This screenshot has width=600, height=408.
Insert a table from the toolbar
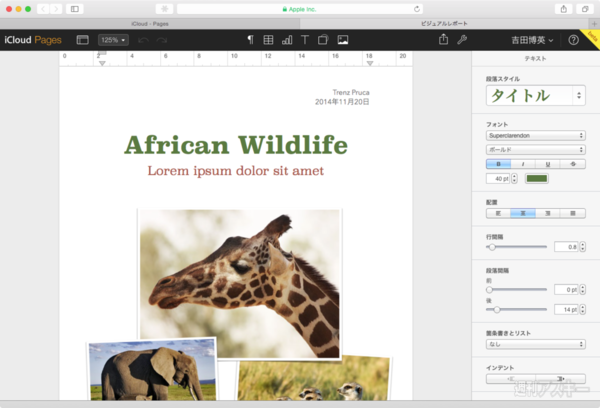coord(268,40)
